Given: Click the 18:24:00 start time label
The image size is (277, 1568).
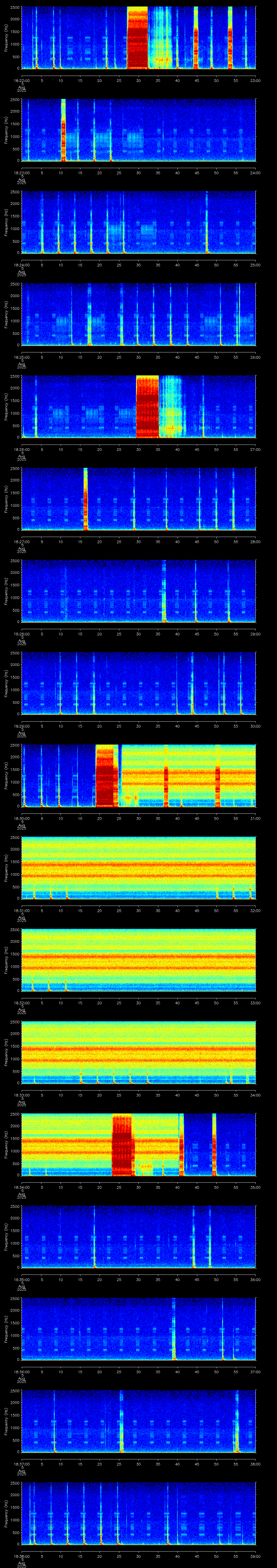Looking at the screenshot, I should pyautogui.click(x=21, y=265).
